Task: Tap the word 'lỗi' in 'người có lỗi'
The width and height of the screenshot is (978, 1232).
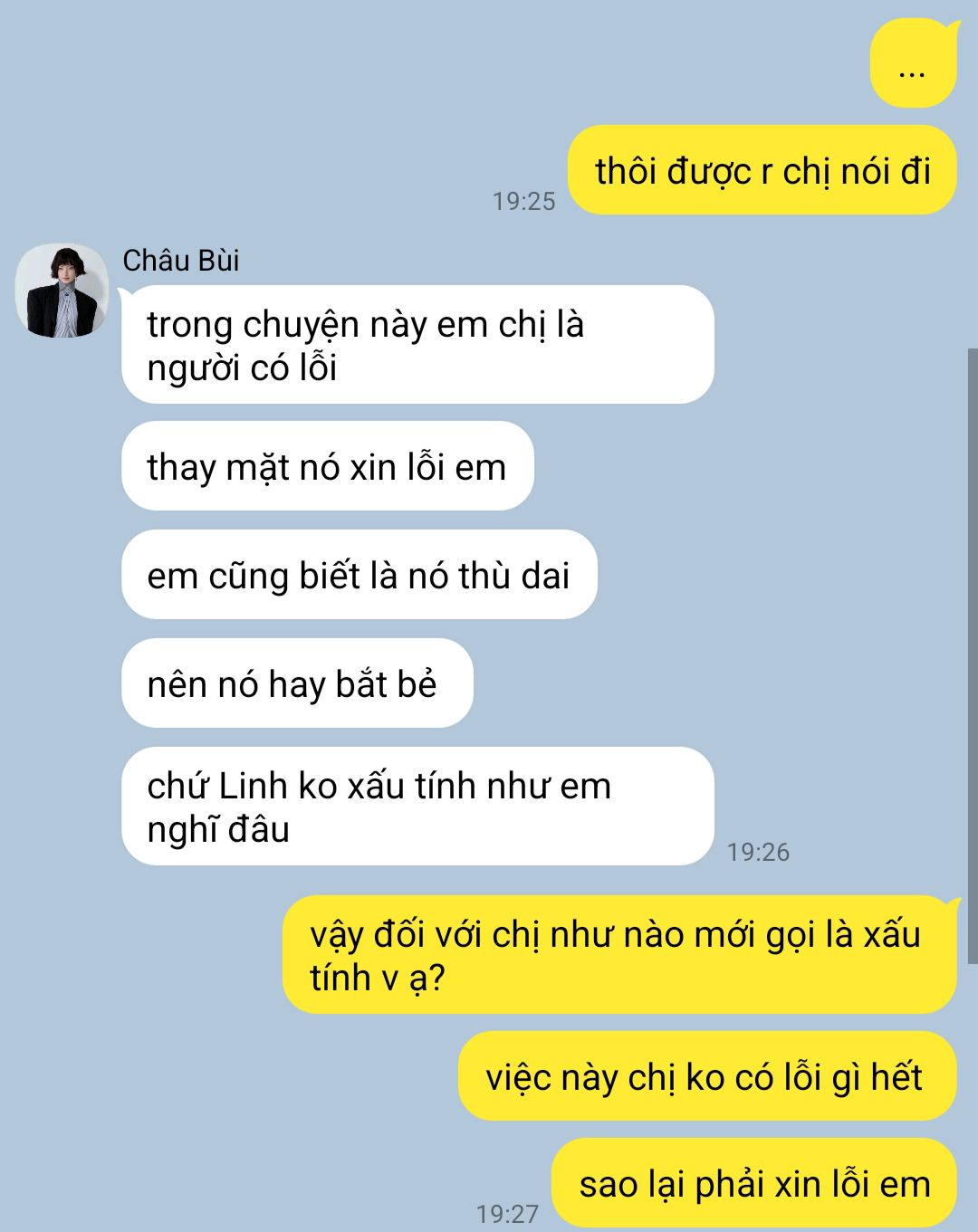Action: point(320,368)
